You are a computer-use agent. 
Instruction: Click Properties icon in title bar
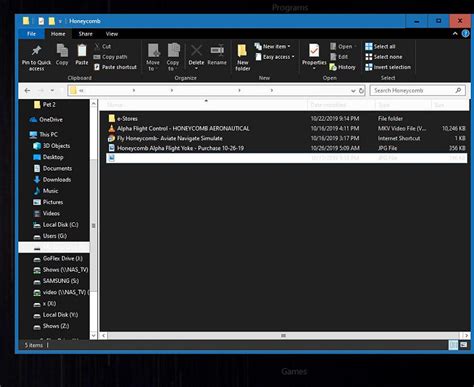click(41, 21)
